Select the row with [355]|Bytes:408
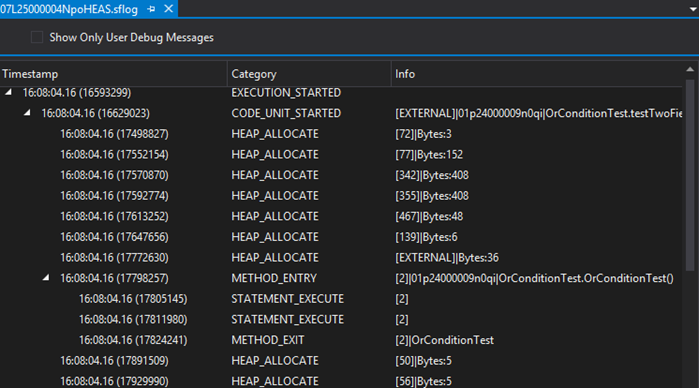The image size is (700, 388). coord(341,196)
